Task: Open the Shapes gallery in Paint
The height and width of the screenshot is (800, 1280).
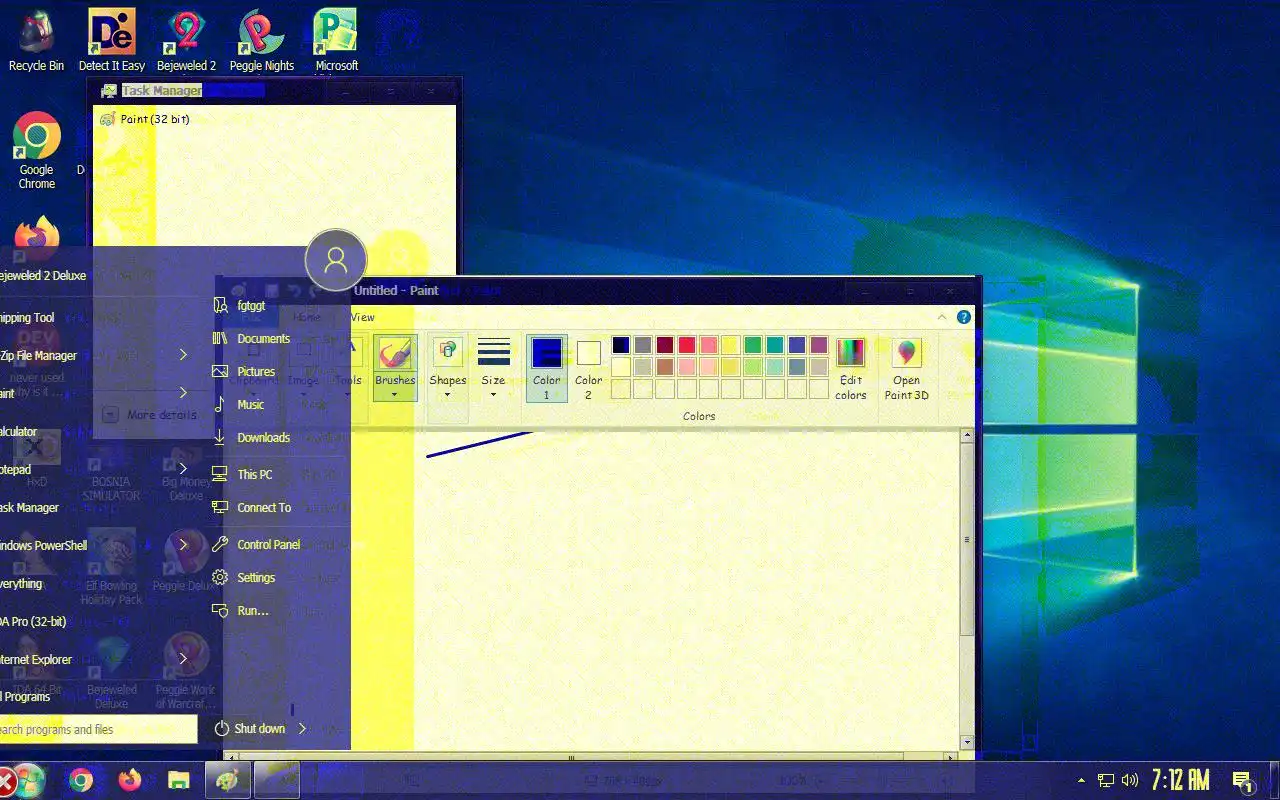Action: tap(447, 367)
